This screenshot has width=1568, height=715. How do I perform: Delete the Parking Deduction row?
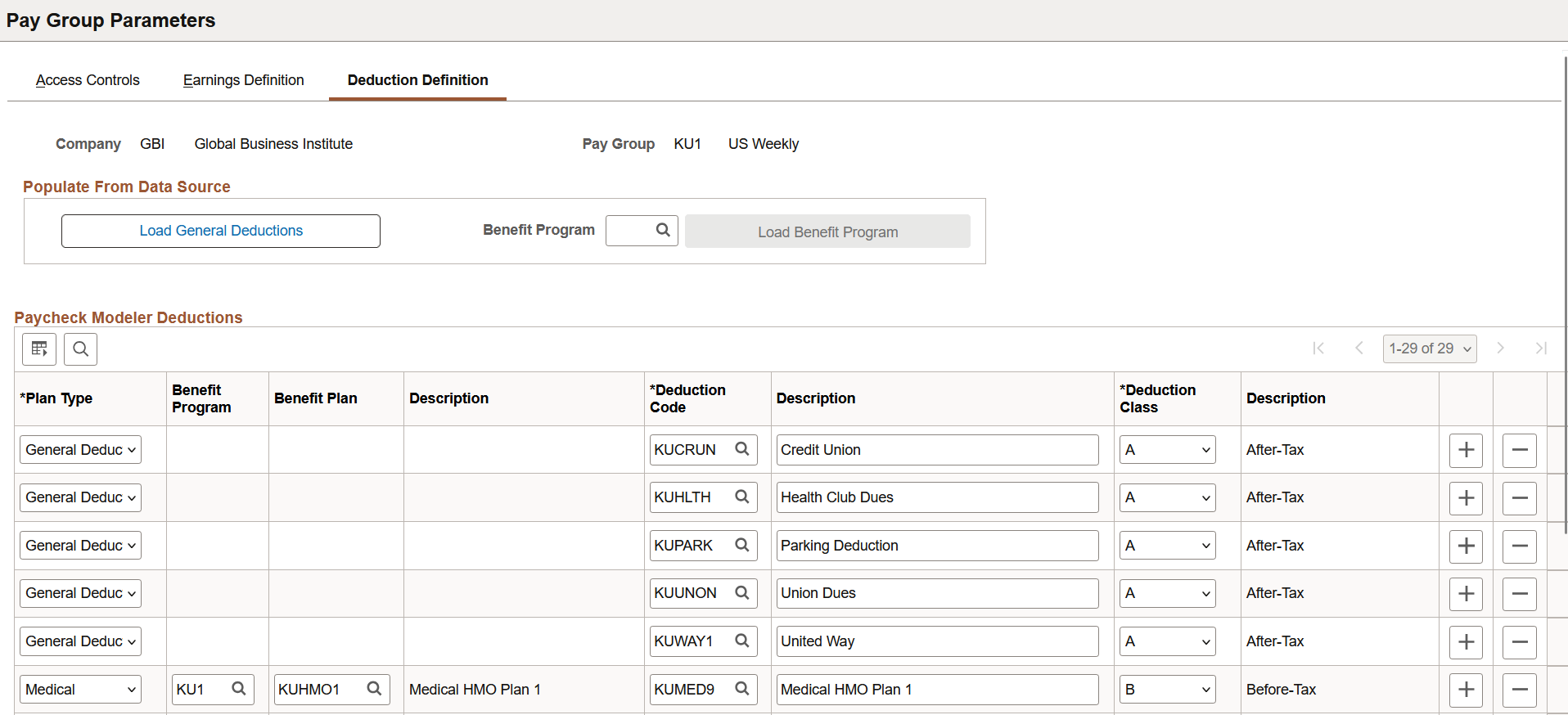pyautogui.click(x=1520, y=546)
